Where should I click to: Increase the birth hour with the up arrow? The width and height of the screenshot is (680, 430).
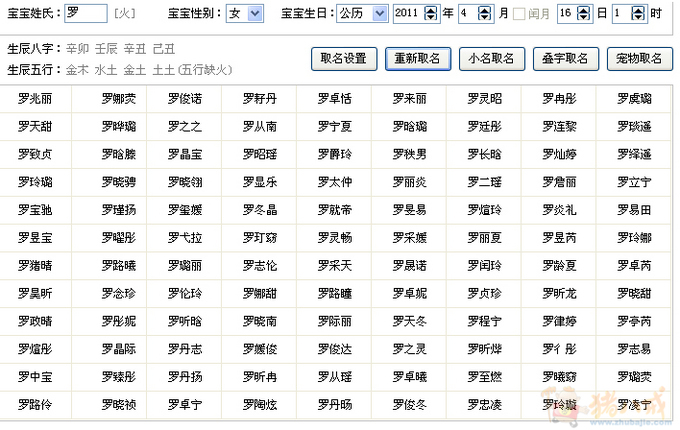[638, 10]
